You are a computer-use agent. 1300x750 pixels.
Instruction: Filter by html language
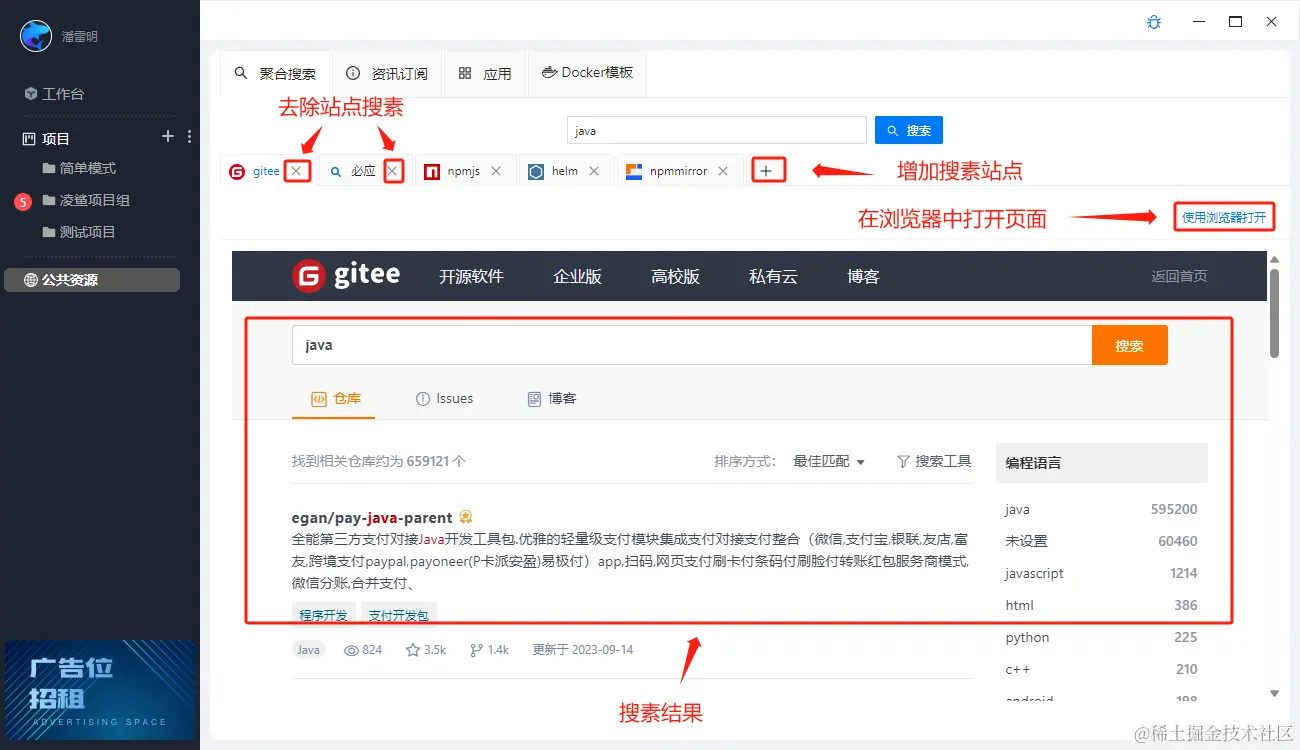pyautogui.click(x=1101, y=605)
